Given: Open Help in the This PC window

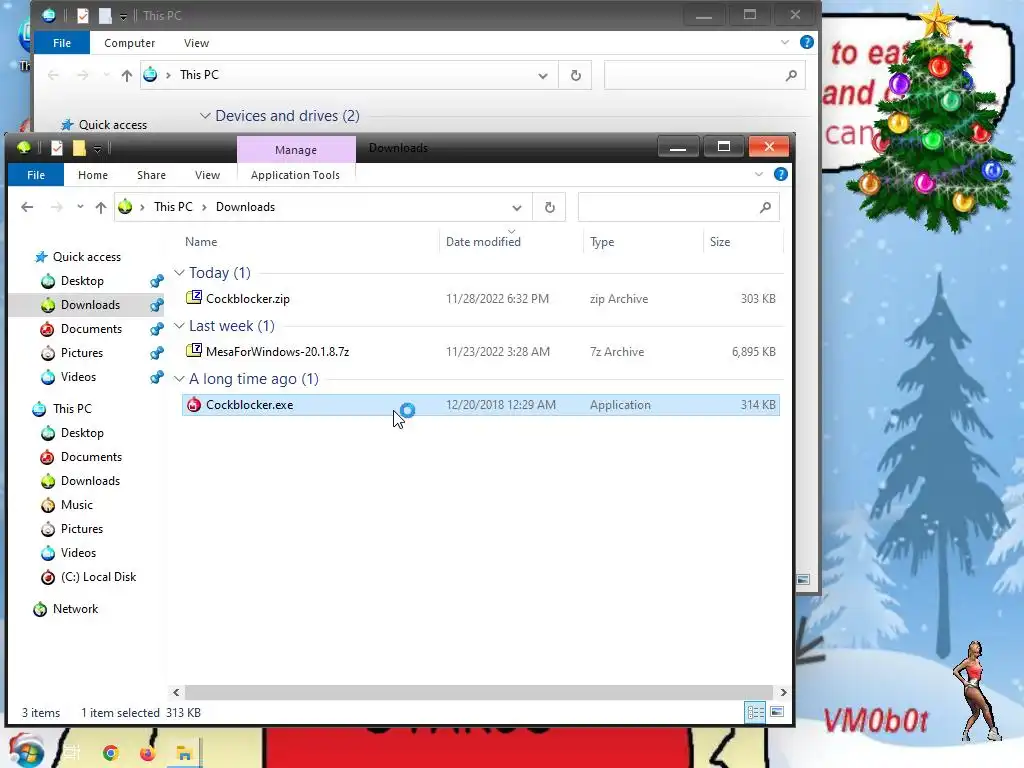Looking at the screenshot, I should coord(807,42).
